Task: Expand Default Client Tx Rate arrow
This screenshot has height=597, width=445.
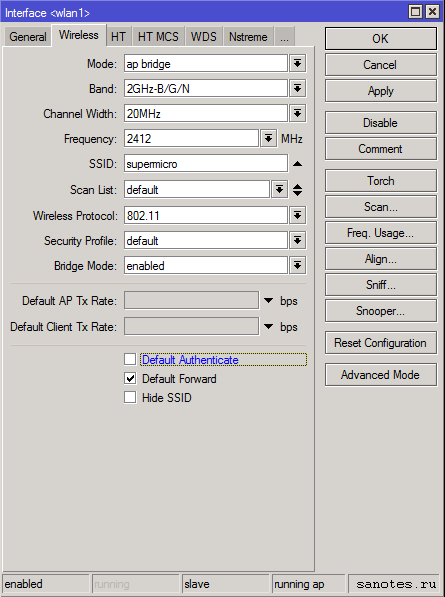Action: coord(268,327)
